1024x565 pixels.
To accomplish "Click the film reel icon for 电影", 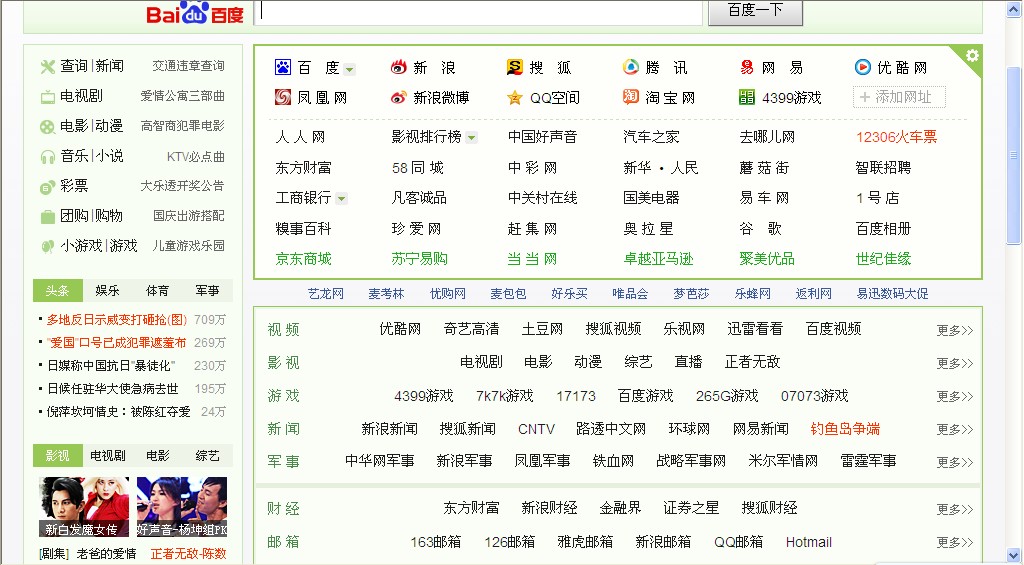I will pos(48,127).
